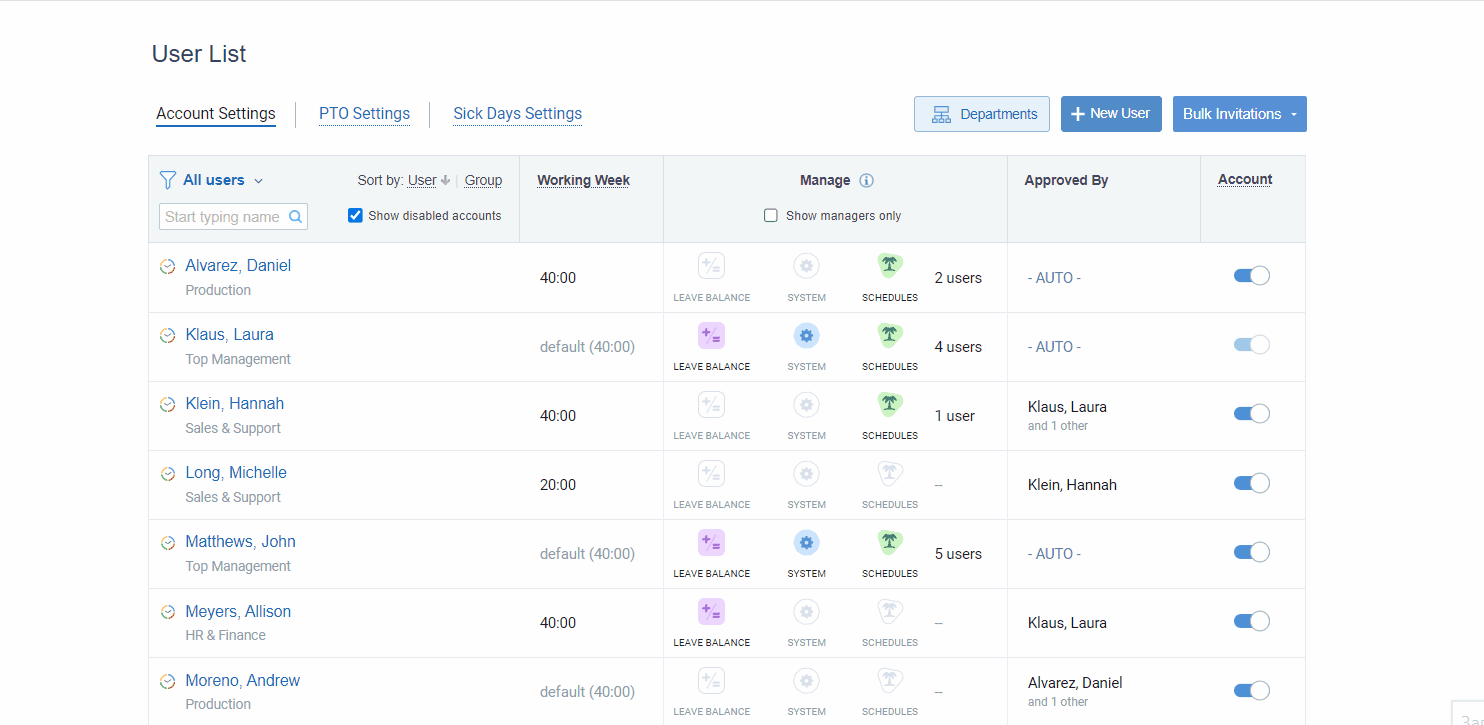Click the 20:00 working week of Long, Michelle
This screenshot has width=1484, height=725.
pos(558,485)
